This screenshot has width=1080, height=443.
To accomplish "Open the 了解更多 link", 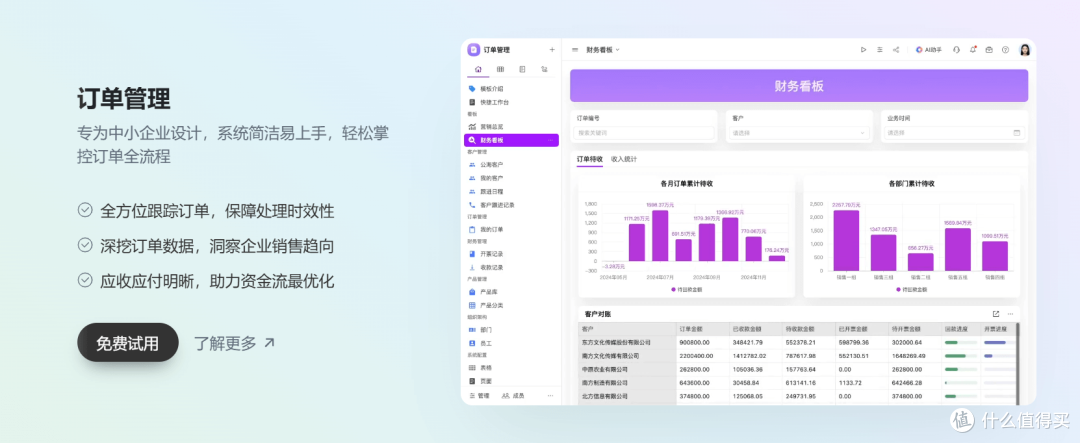I will (234, 342).
